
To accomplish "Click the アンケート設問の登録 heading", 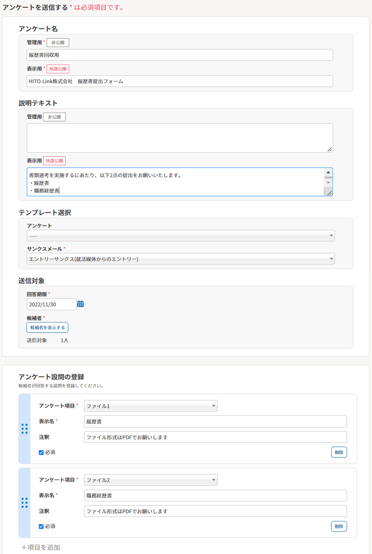I will coord(51,377).
